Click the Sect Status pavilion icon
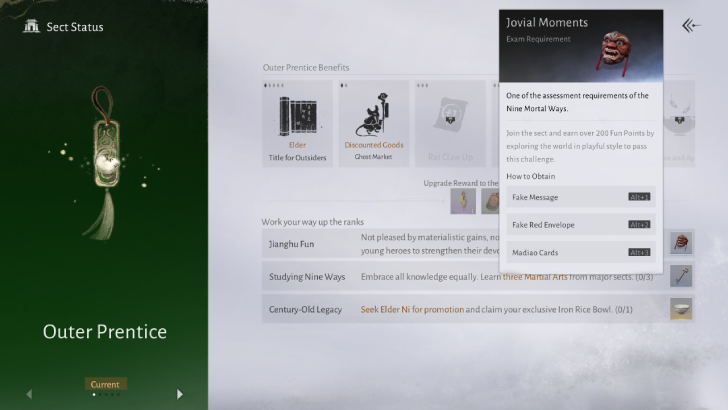Screen dimensions: 728x410 [x=31, y=26]
